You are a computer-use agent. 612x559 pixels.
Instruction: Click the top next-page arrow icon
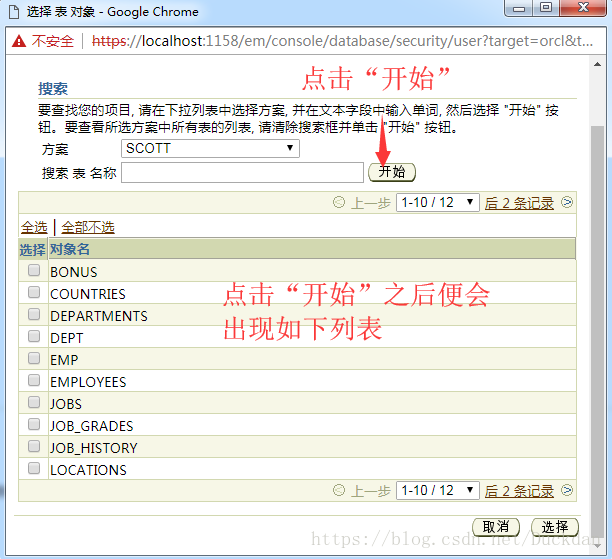[x=567, y=202]
